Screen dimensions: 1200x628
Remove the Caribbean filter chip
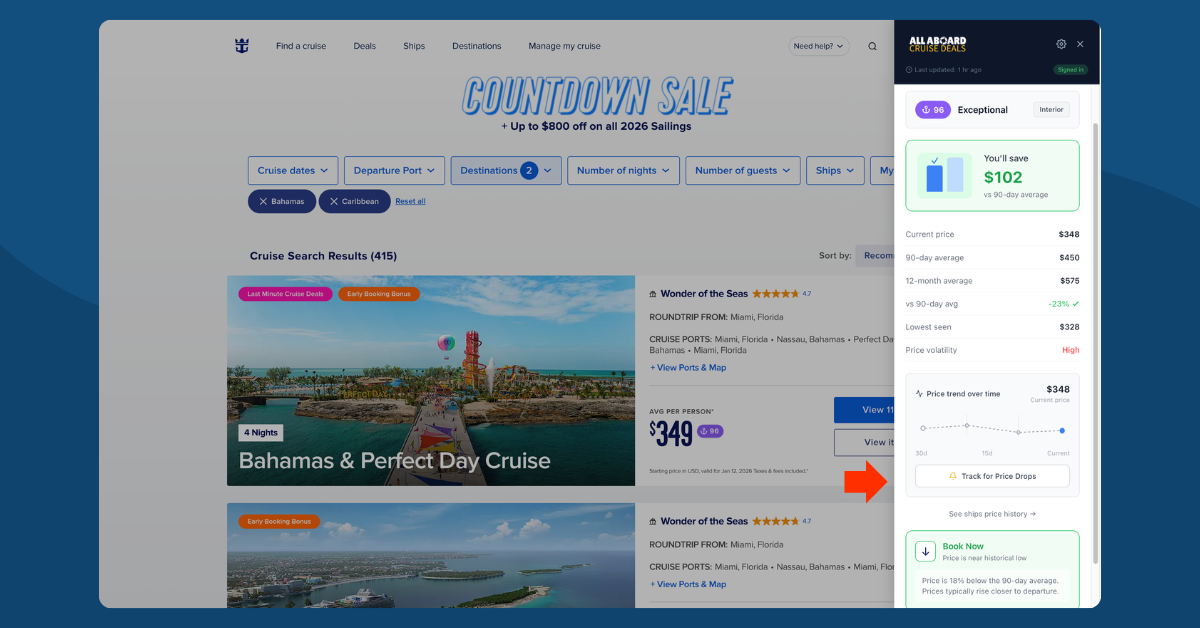click(335, 201)
